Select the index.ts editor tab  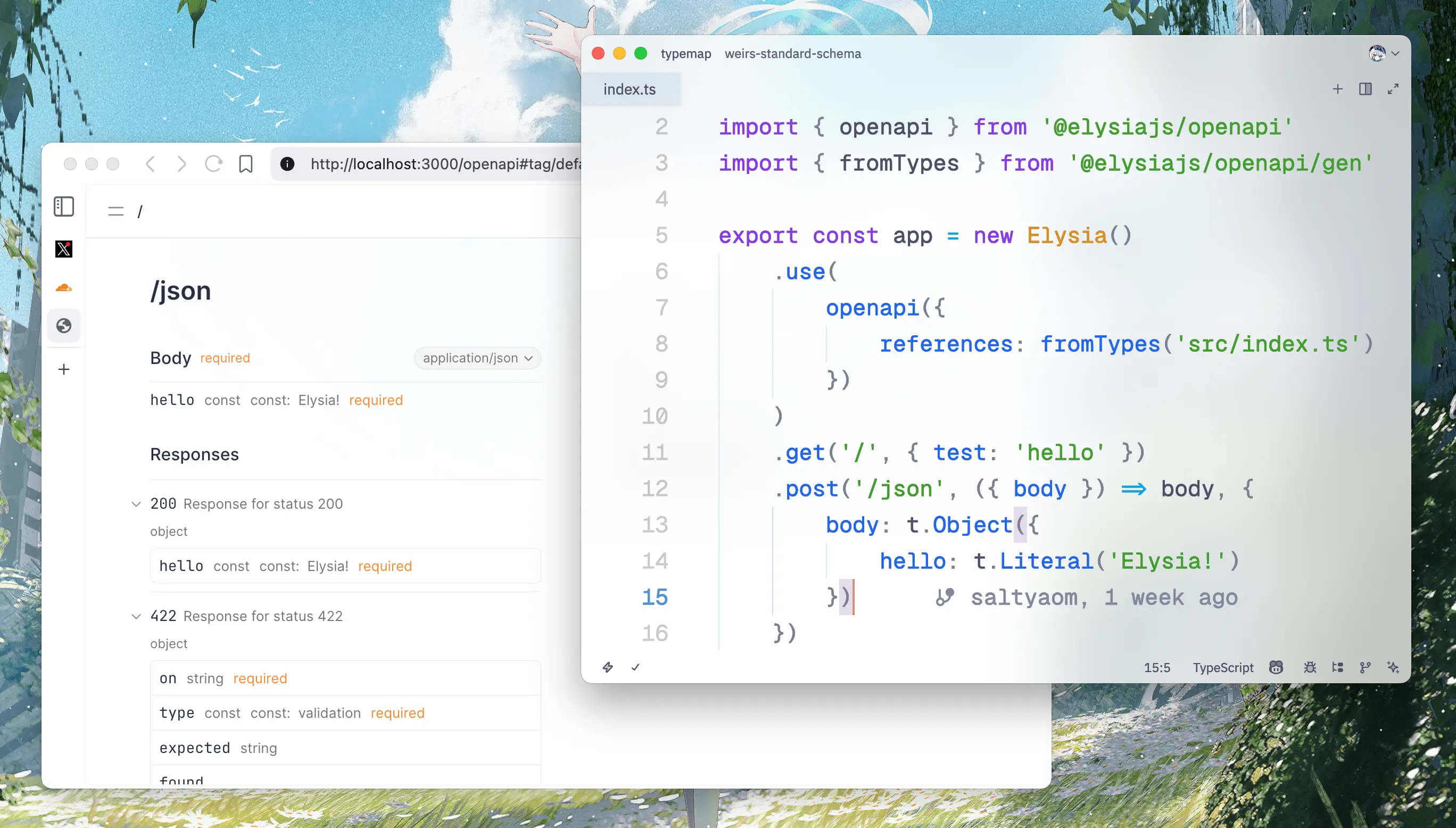(630, 89)
